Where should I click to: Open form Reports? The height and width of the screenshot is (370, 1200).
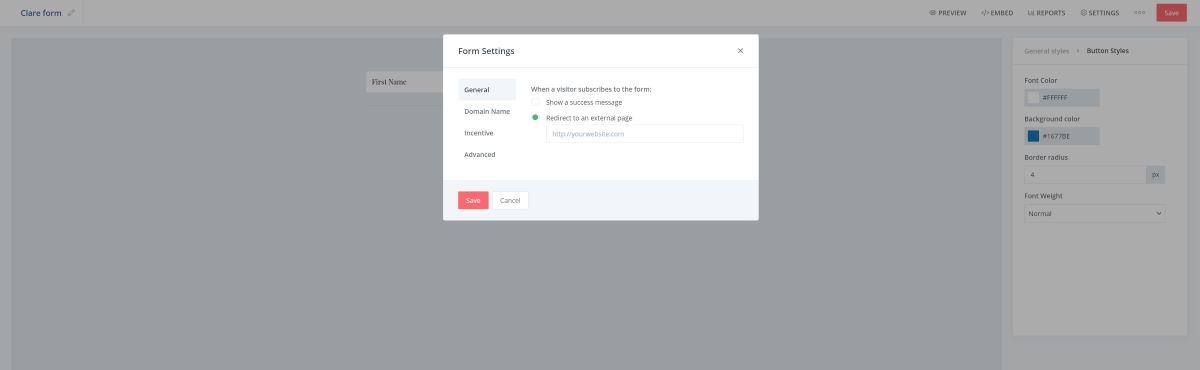(x=1046, y=13)
